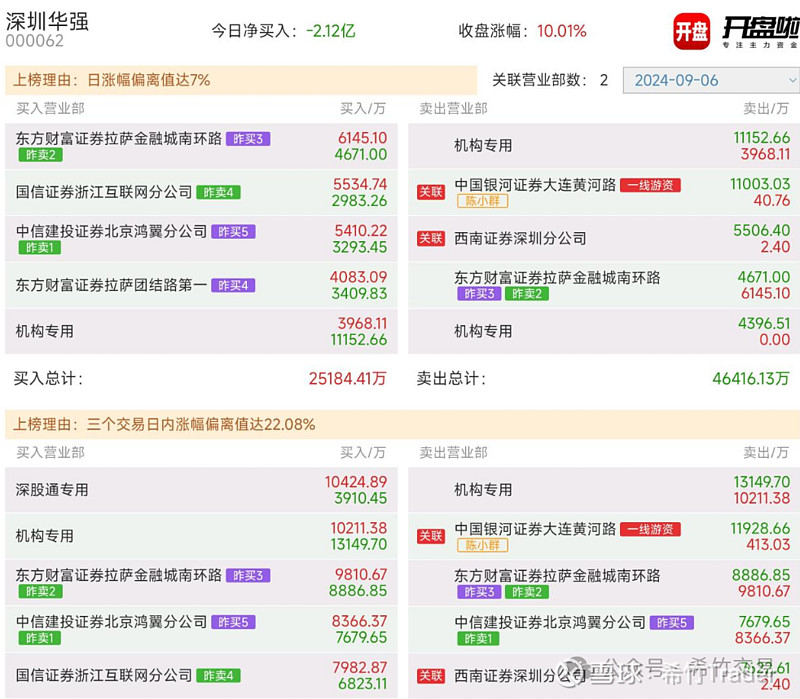Click 昨买5 tag in bottom sell table
This screenshot has width=800, height=699.
[672, 622]
